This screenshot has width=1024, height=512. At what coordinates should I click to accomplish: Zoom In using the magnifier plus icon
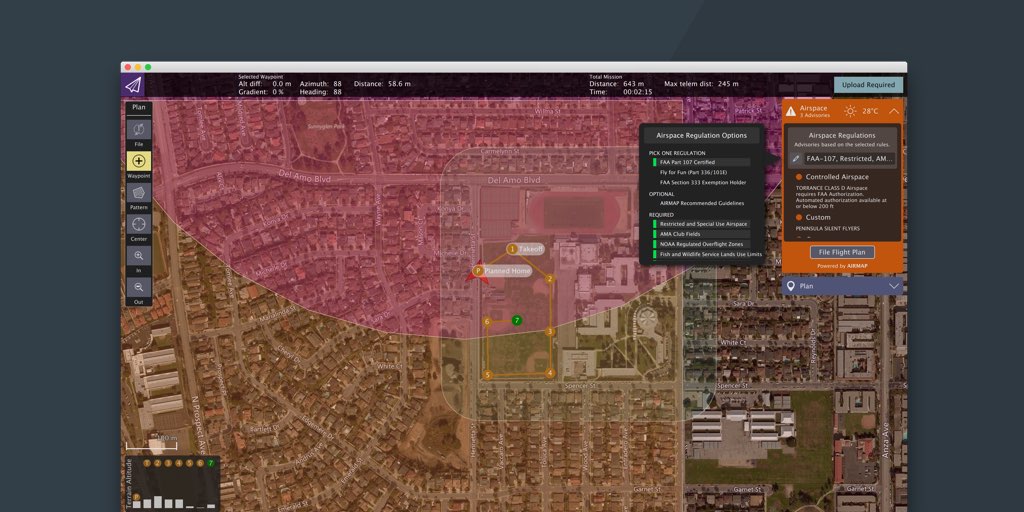coord(138,255)
